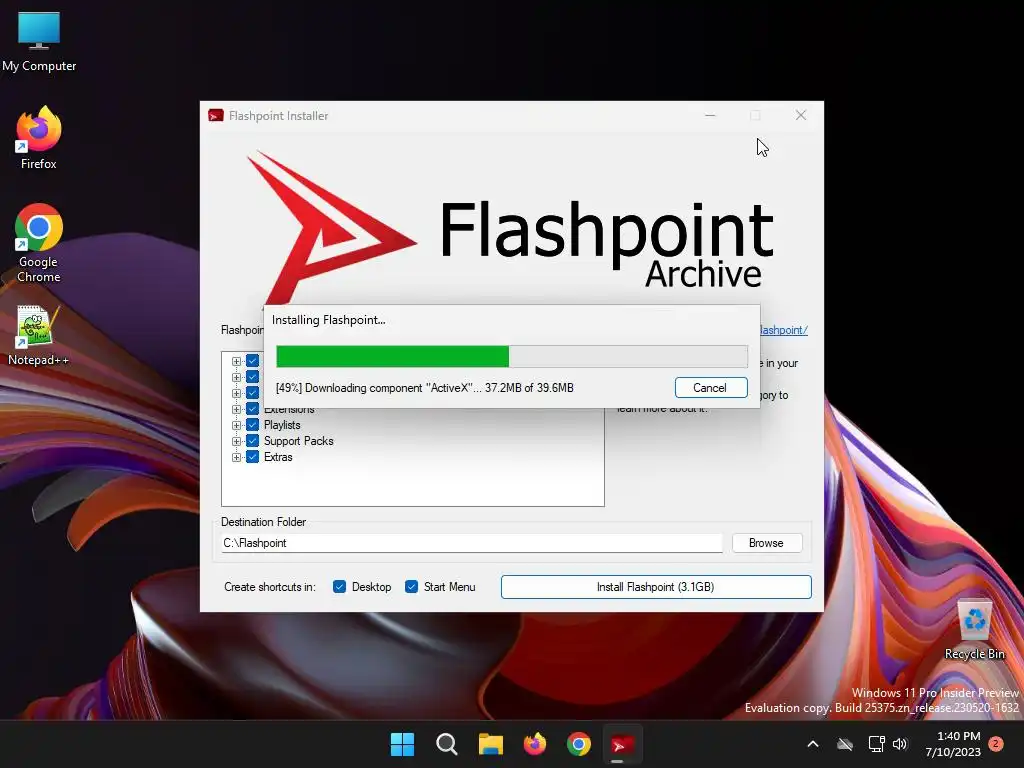Select the Support Packs tree item label

click(x=298, y=441)
